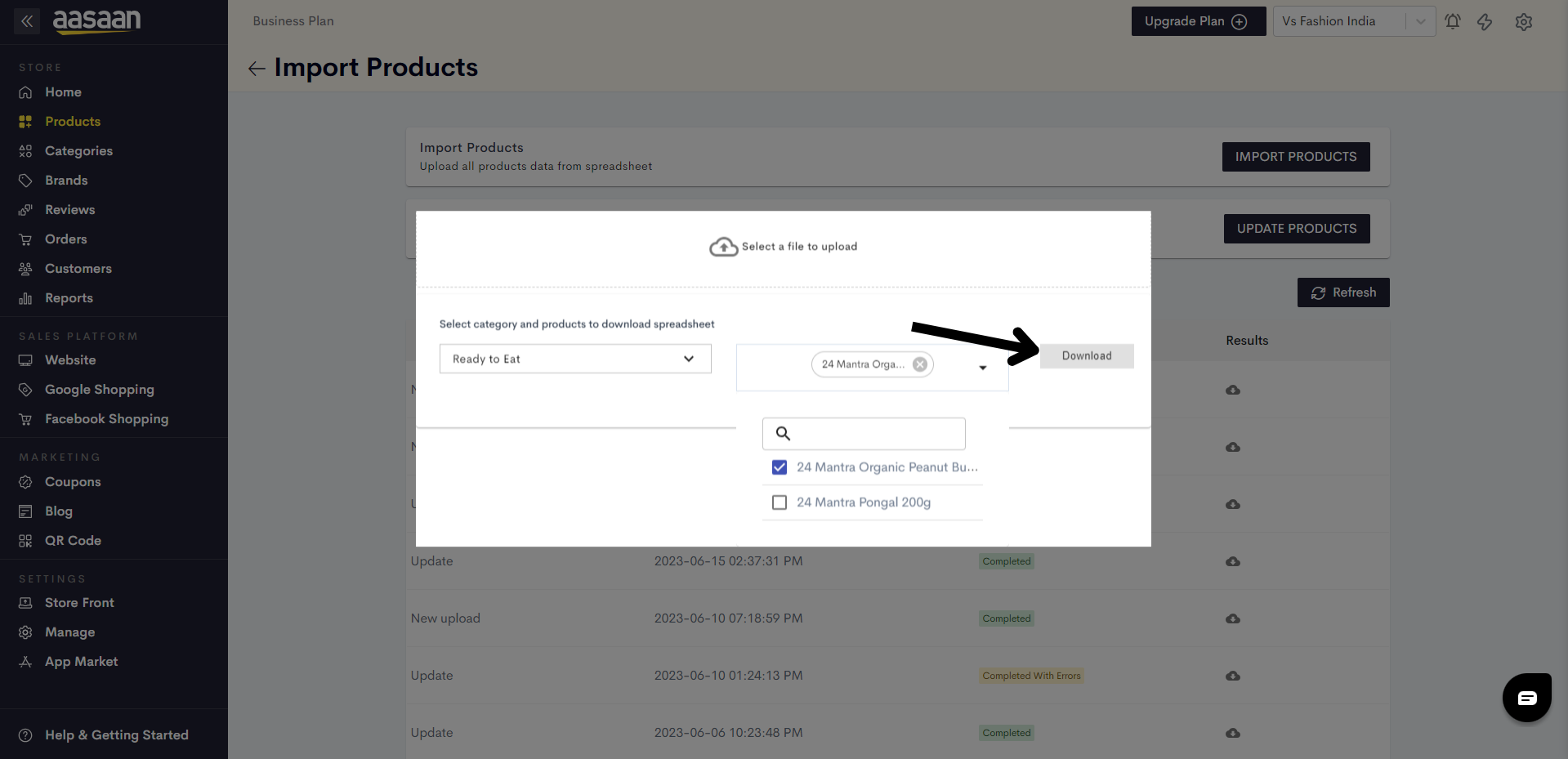The height and width of the screenshot is (759, 1568).
Task: Open the Vs Fashion India store dropdown
Action: 1354,21
